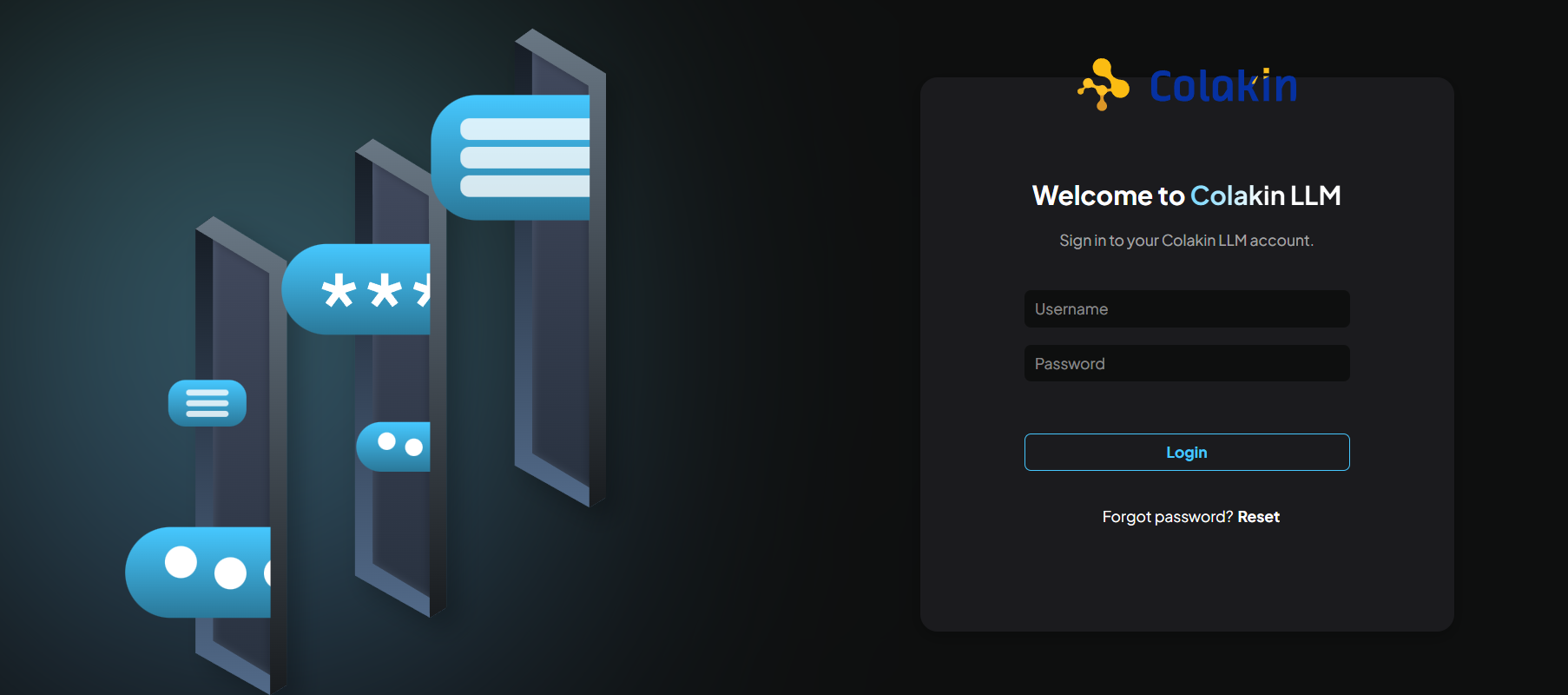Click the top white line in large chat bubble

[524, 129]
